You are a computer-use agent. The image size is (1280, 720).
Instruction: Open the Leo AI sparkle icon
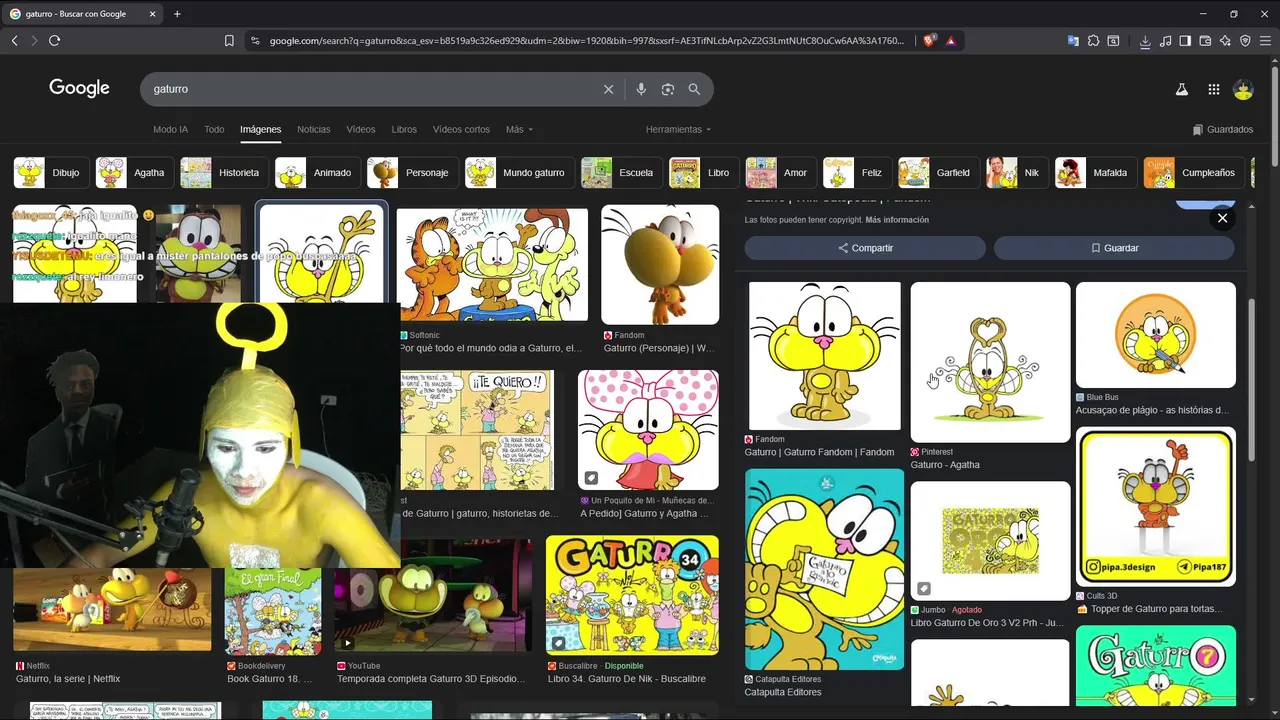pos(1225,41)
